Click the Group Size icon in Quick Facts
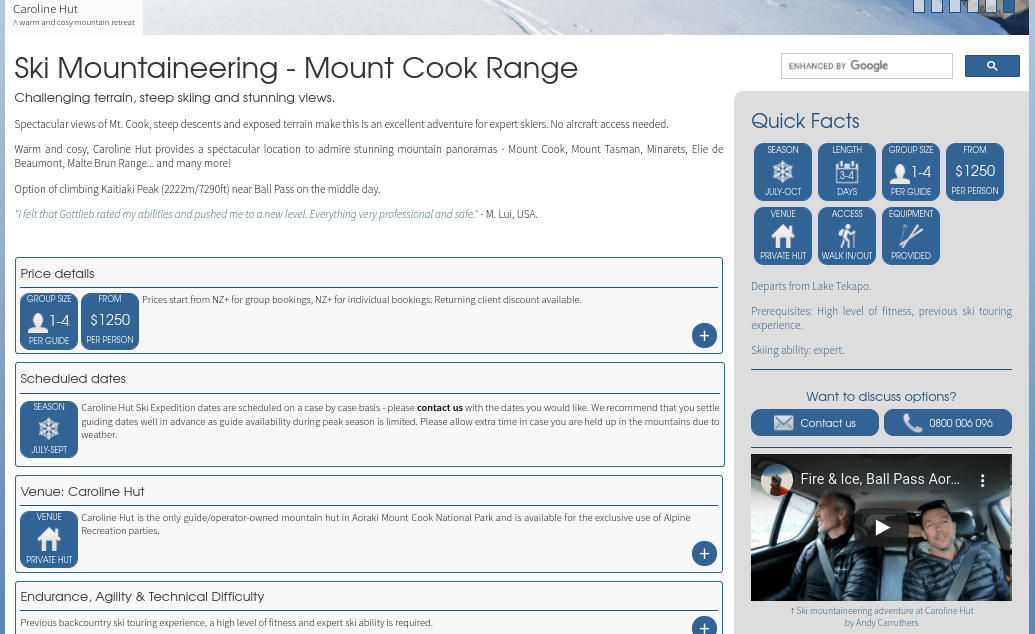The width and height of the screenshot is (1035, 634). pos(911,172)
